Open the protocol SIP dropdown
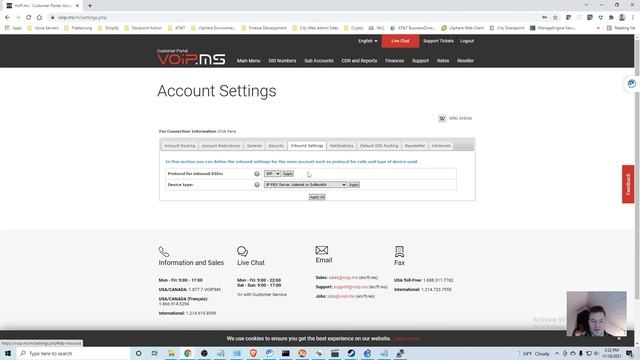 coord(272,174)
